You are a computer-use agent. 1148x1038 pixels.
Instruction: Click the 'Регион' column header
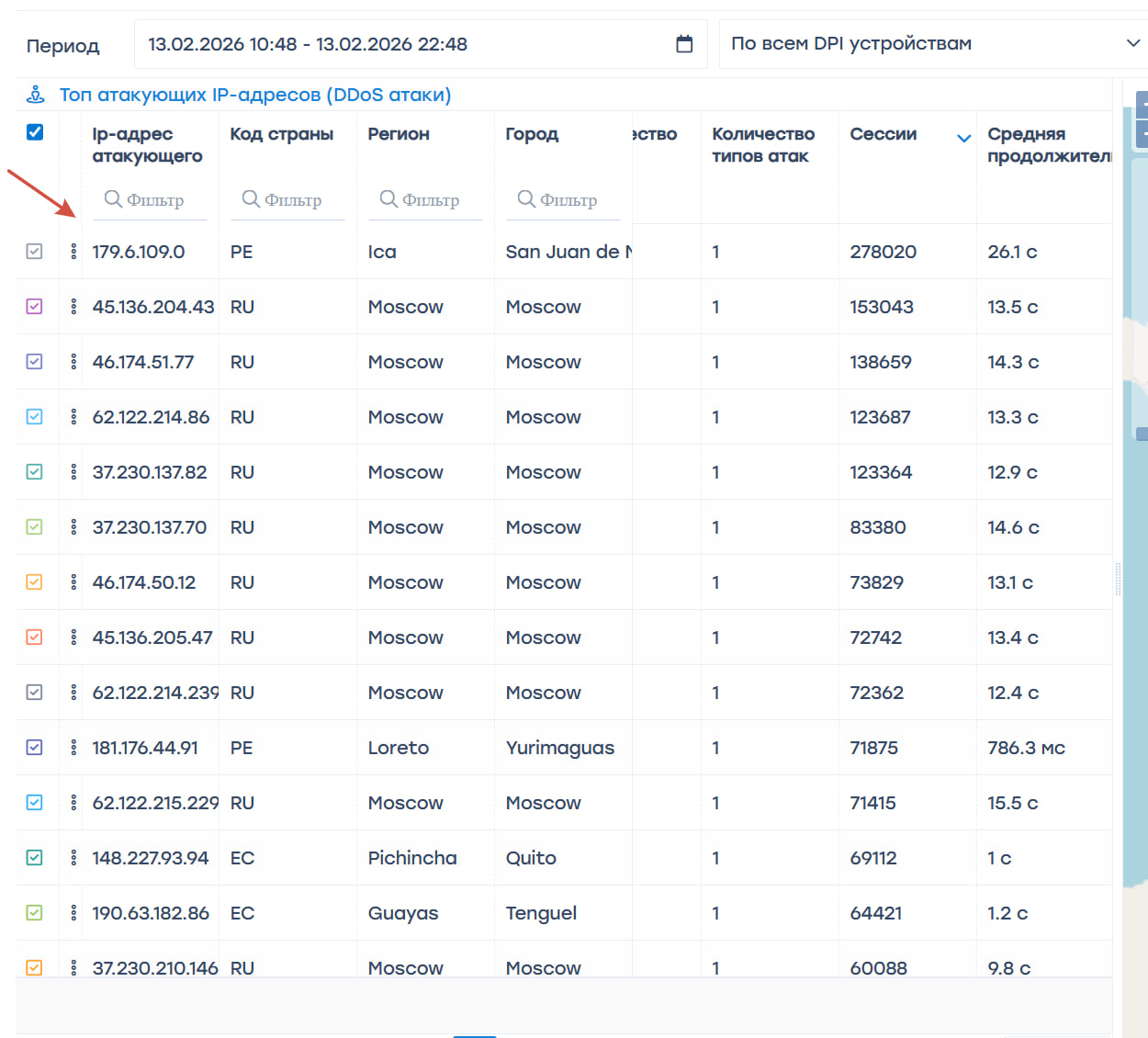click(x=399, y=134)
